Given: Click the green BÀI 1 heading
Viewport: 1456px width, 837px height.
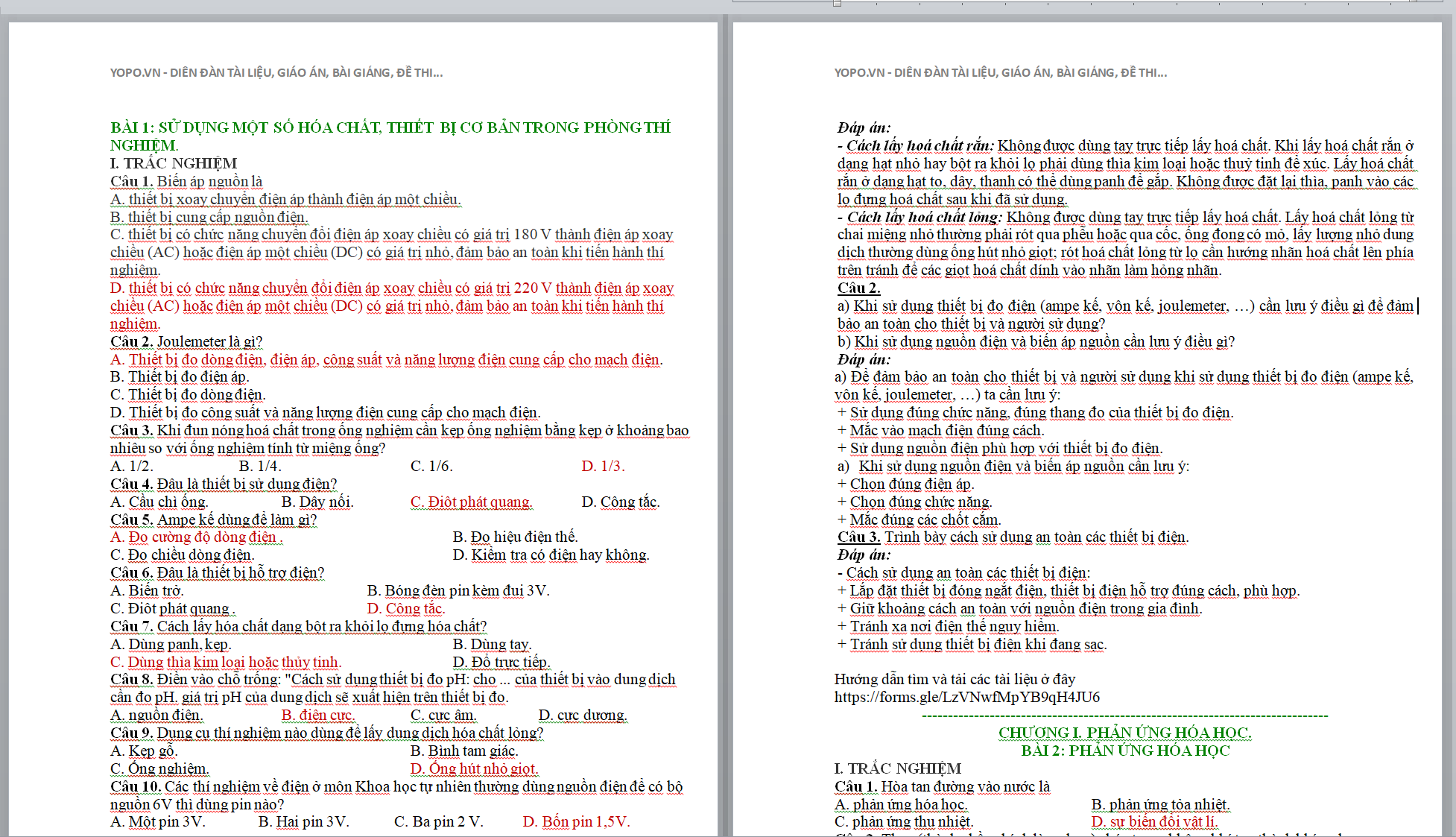Looking at the screenshot, I should [x=390, y=127].
